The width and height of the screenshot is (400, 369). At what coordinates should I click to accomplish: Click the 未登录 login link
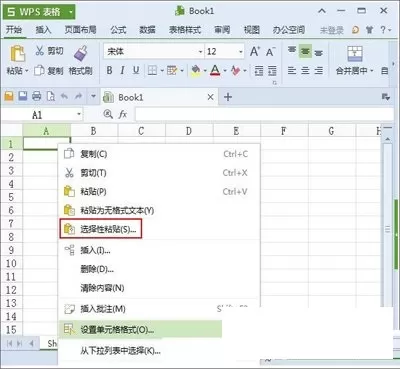click(x=331, y=30)
